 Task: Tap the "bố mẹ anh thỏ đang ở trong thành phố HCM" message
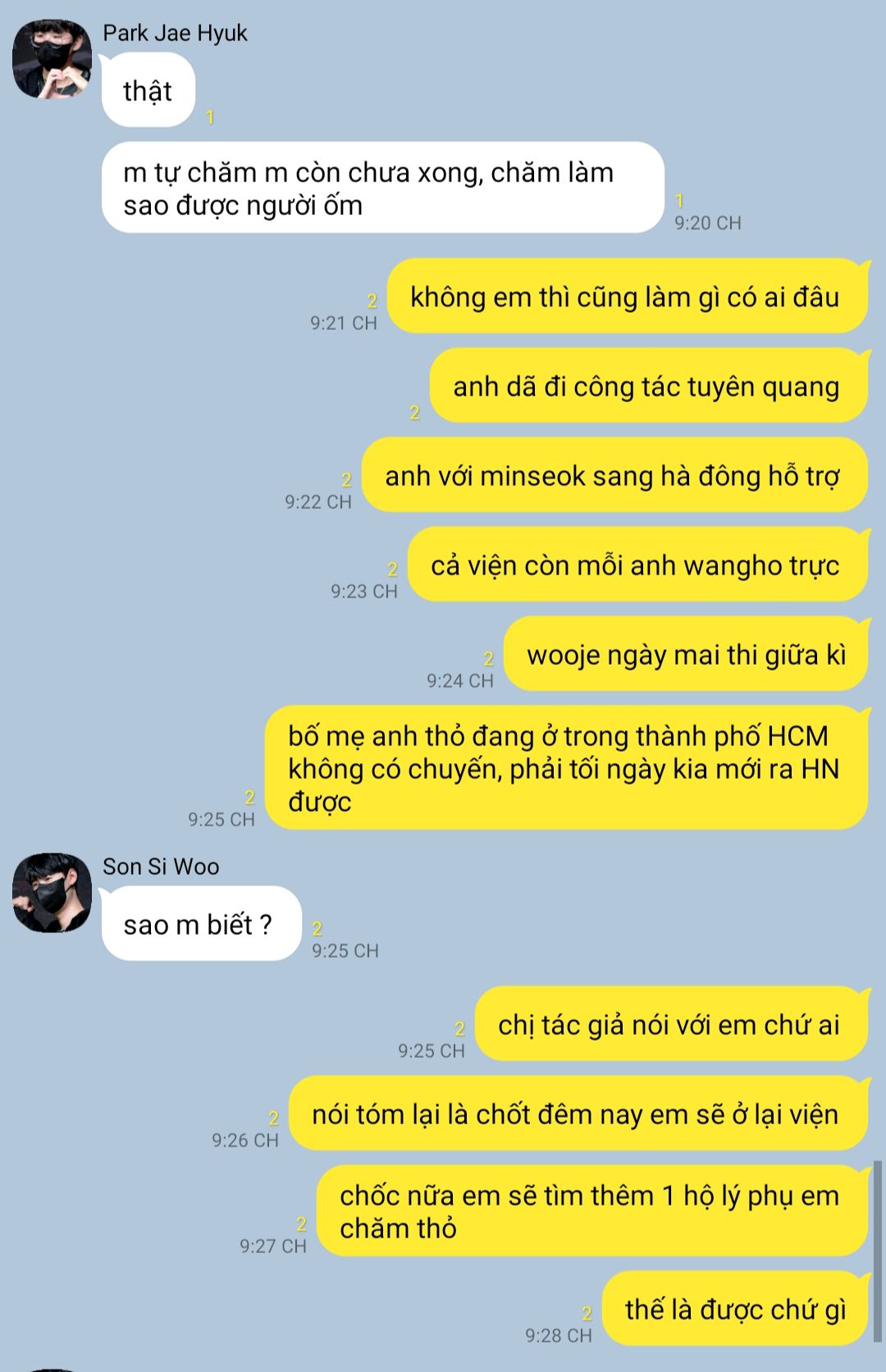pos(566,768)
